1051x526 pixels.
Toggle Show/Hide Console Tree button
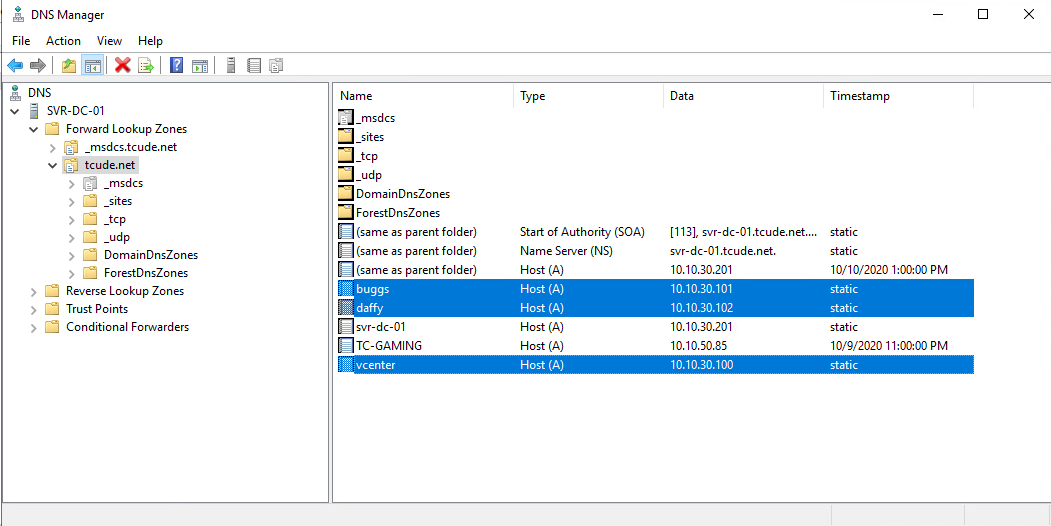coord(92,65)
